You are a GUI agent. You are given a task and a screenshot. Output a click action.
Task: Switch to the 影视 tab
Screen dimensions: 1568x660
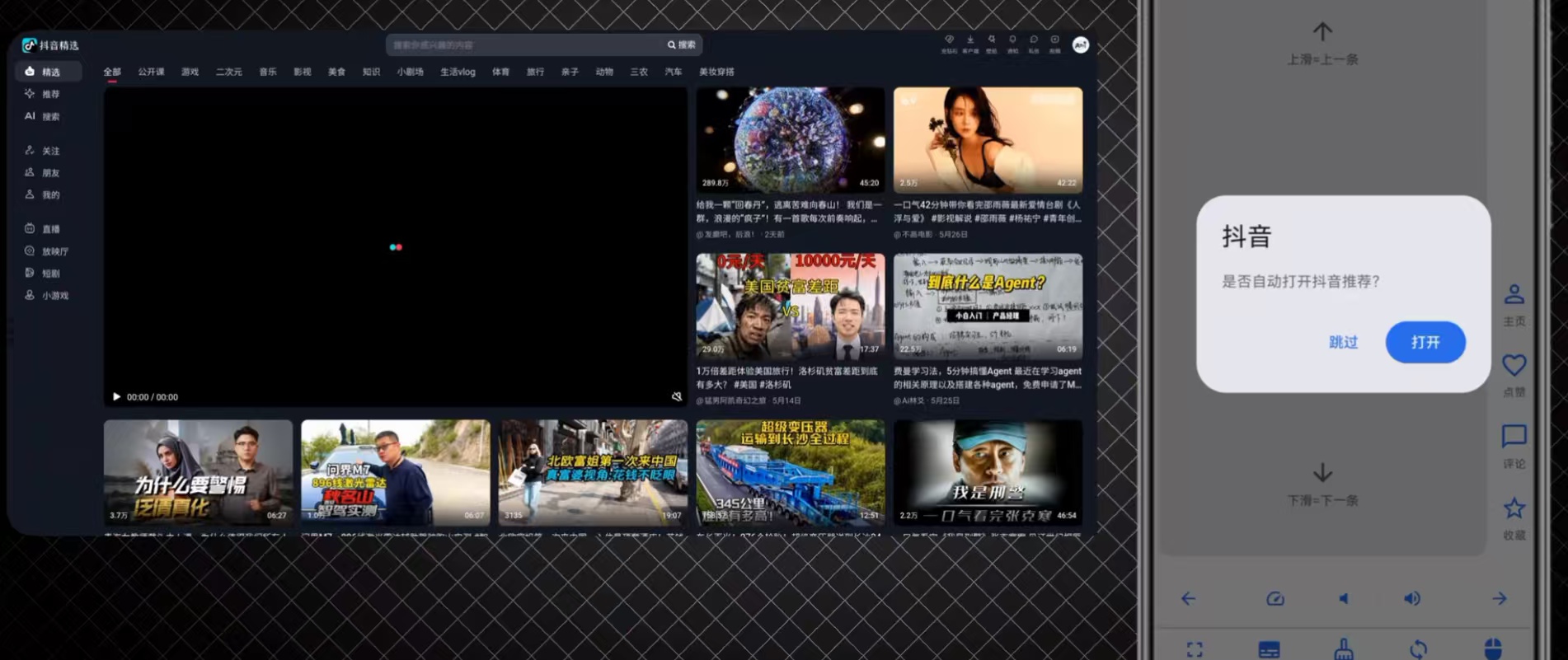pos(303,72)
